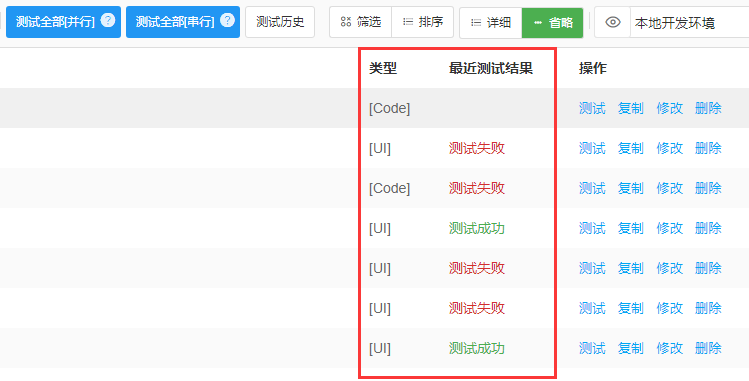The width and height of the screenshot is (749, 381).
Task: Switch to 详细 detailed view
Action: point(491,22)
